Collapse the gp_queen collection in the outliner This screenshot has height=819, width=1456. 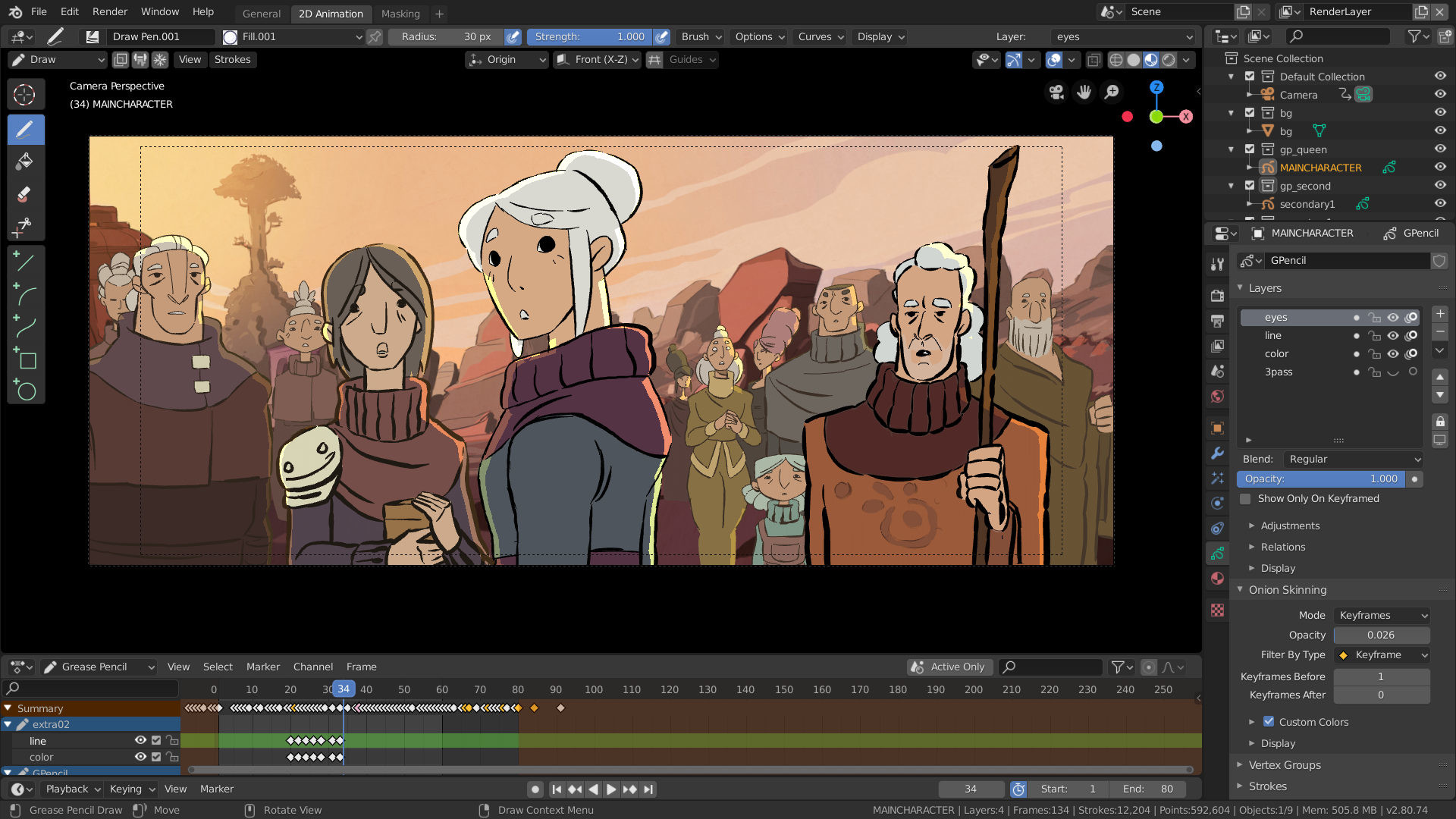[x=1231, y=149]
